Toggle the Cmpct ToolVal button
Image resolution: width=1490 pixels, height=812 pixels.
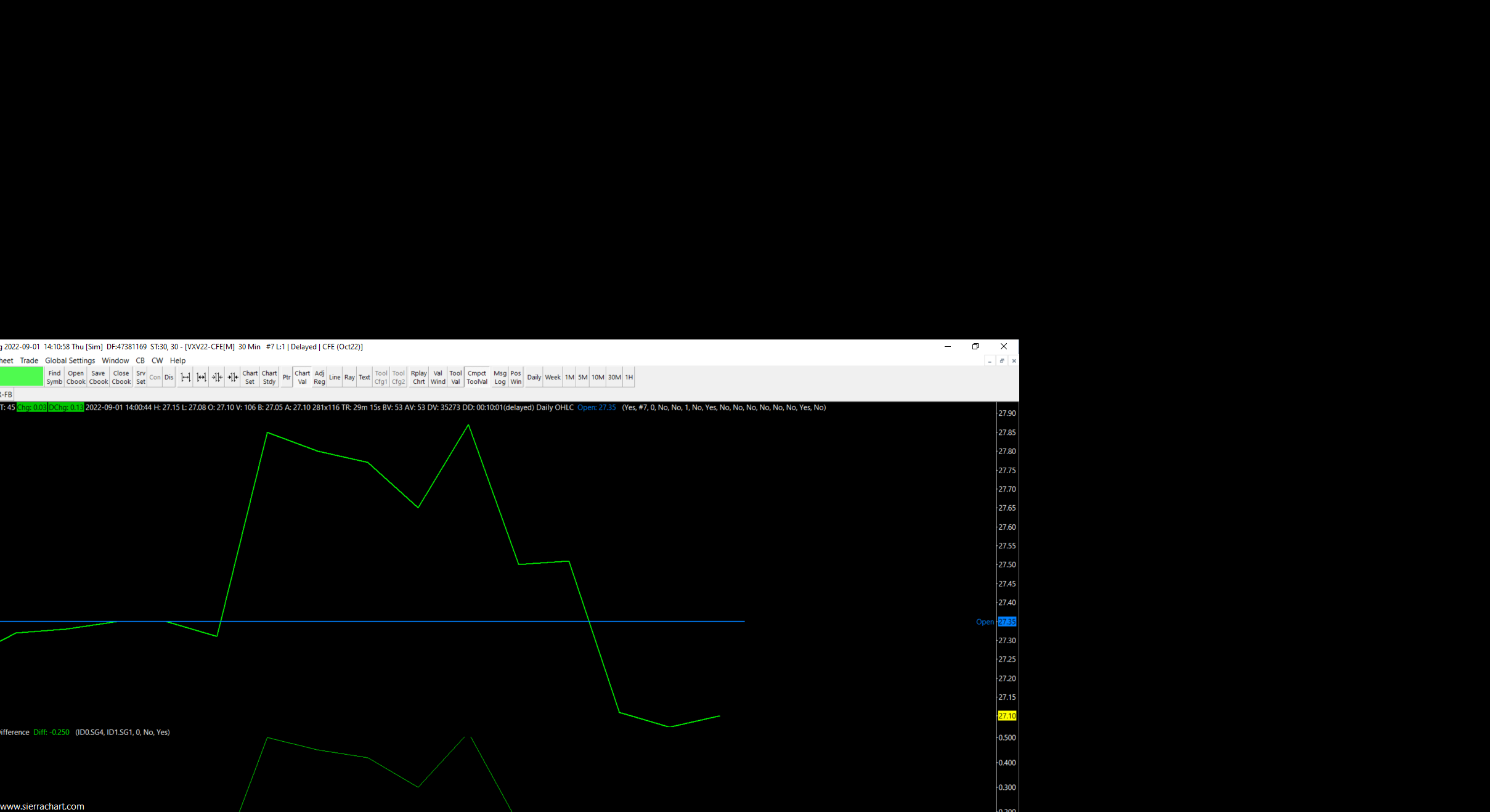coord(477,378)
